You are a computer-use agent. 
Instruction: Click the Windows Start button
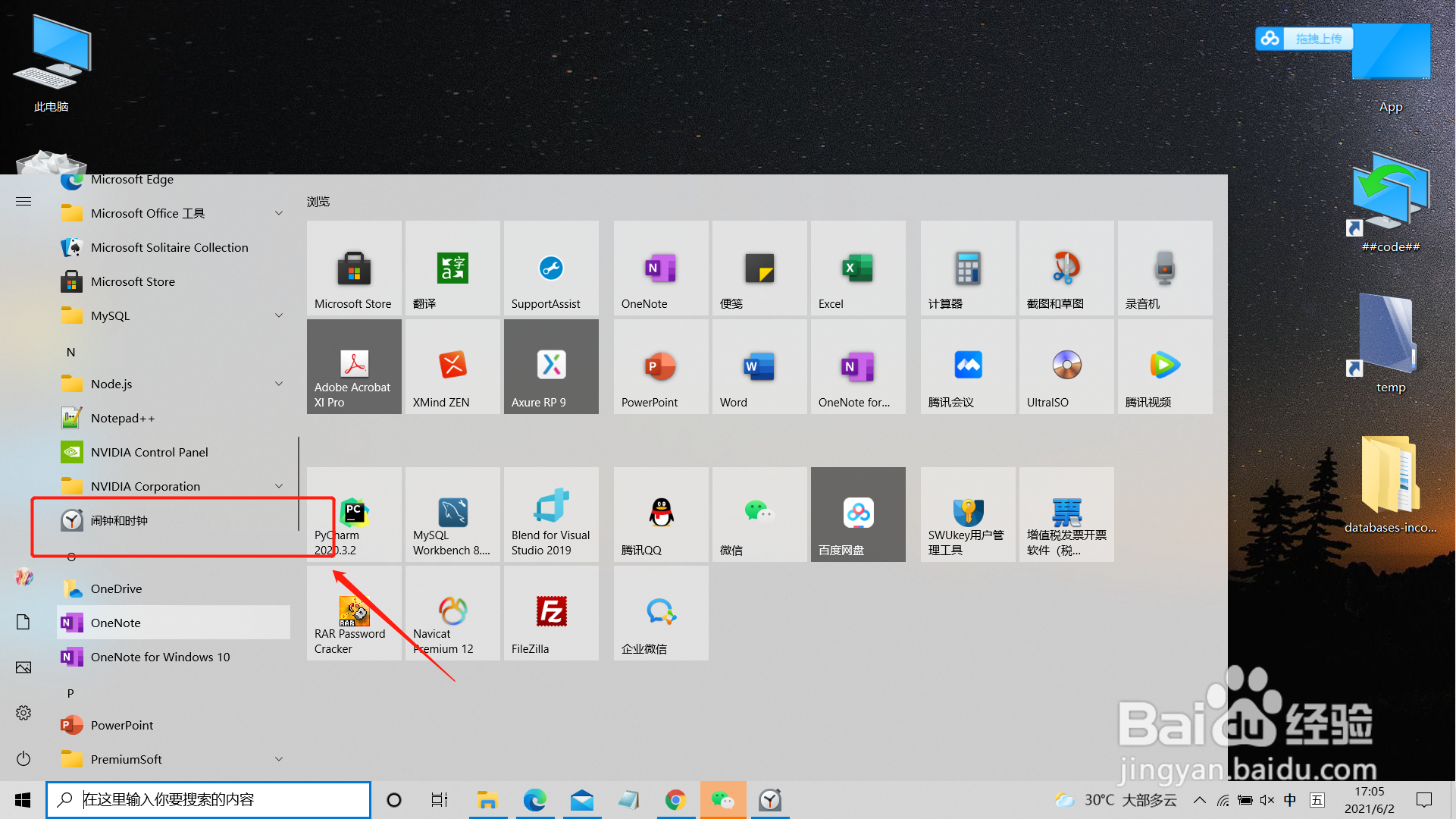[23, 800]
